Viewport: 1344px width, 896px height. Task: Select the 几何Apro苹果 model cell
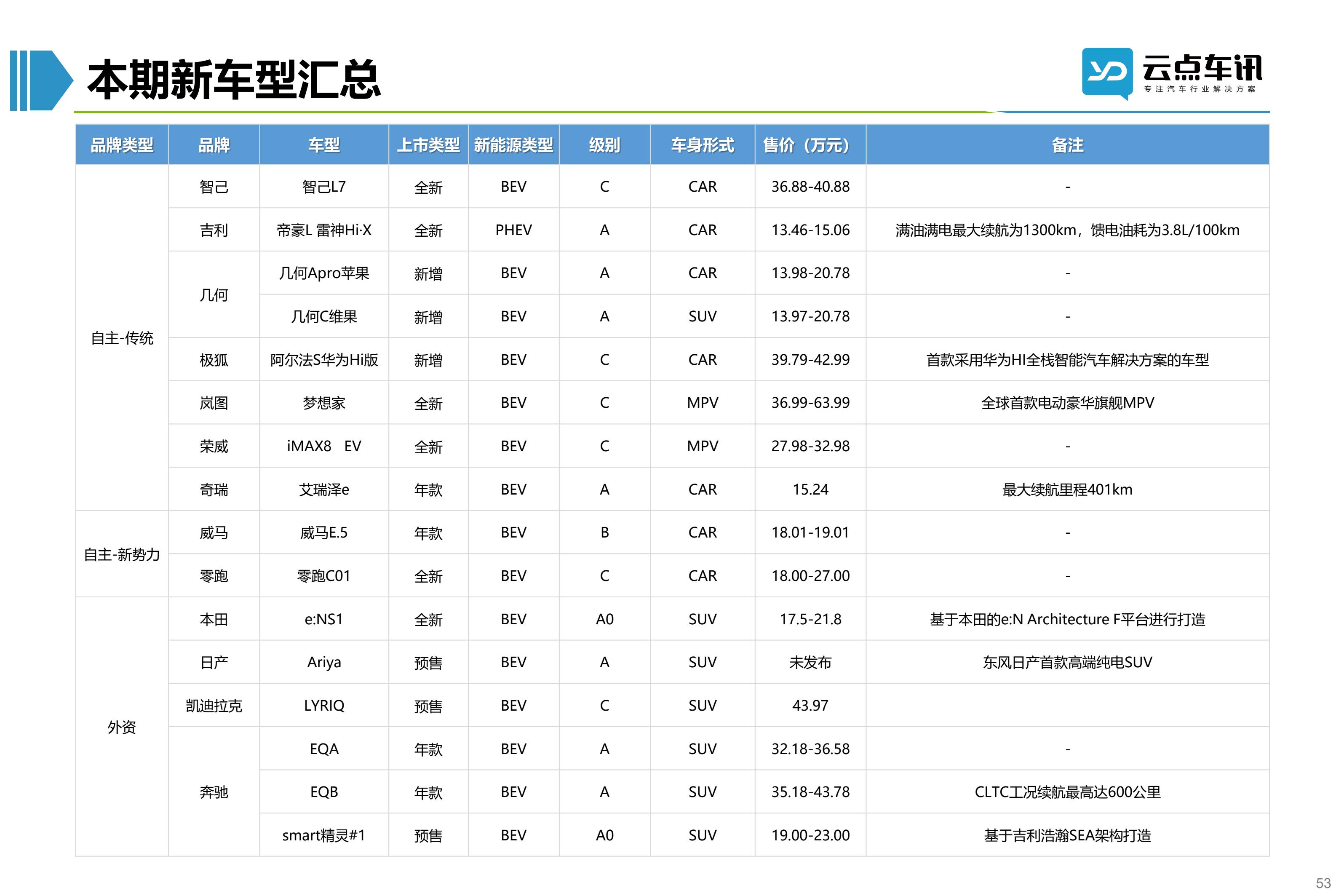324,273
